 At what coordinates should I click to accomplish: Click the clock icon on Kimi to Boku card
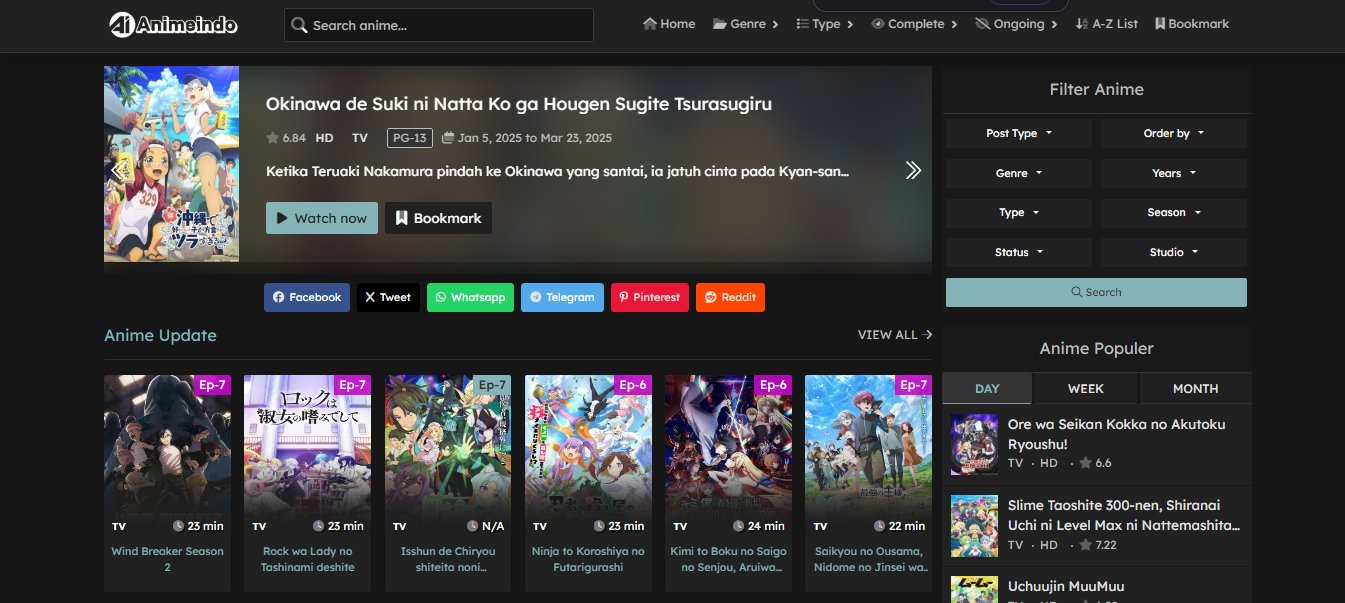tap(739, 526)
